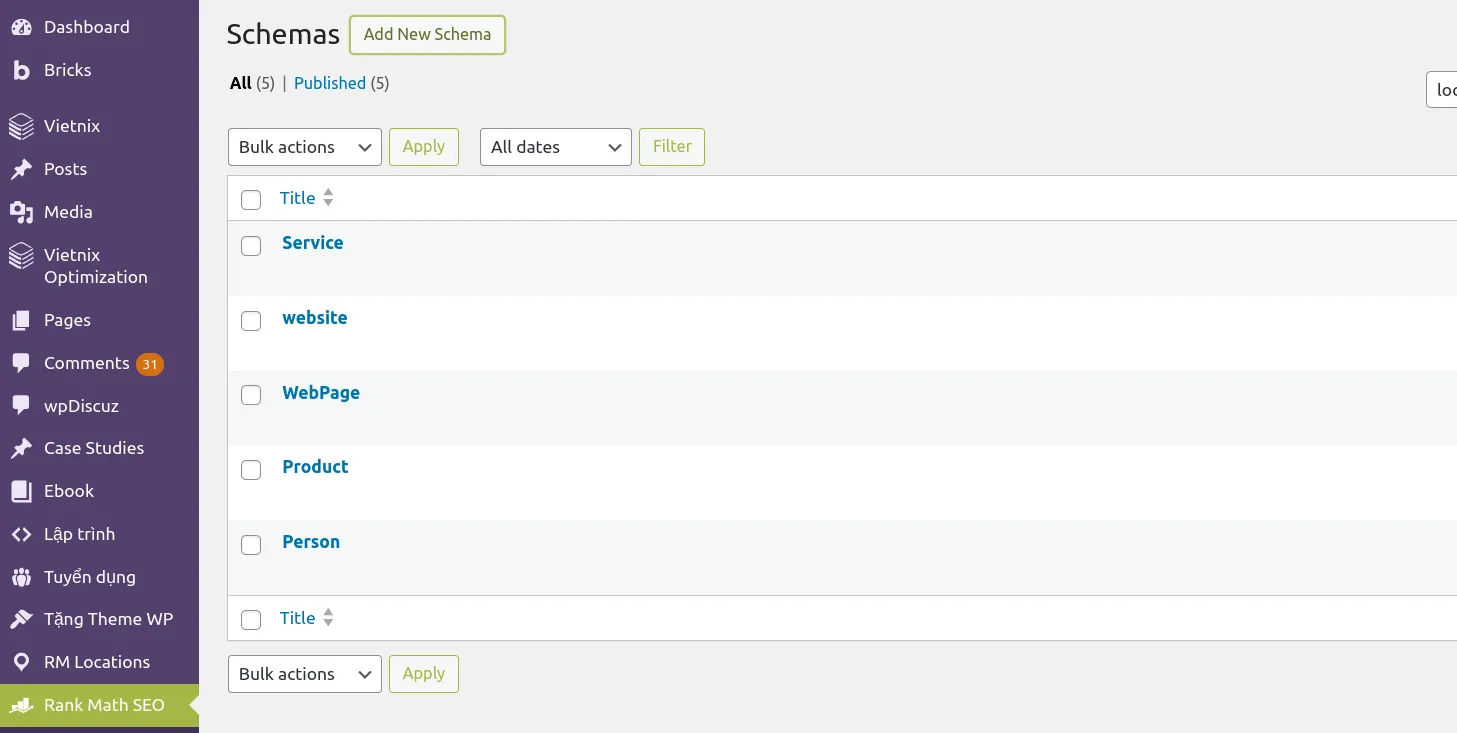
Task: Click the Dashboard gauge icon in sidebar
Action: (21, 27)
